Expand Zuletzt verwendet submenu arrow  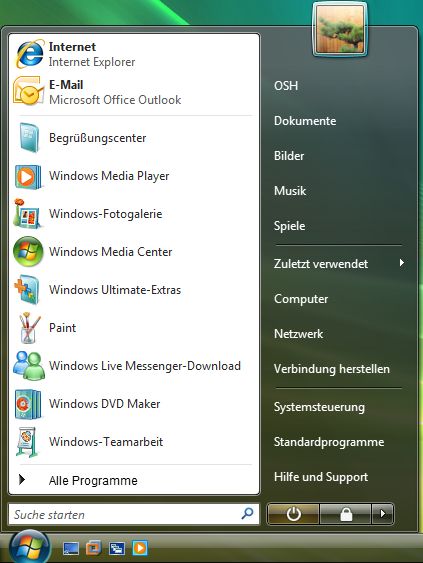(401, 263)
